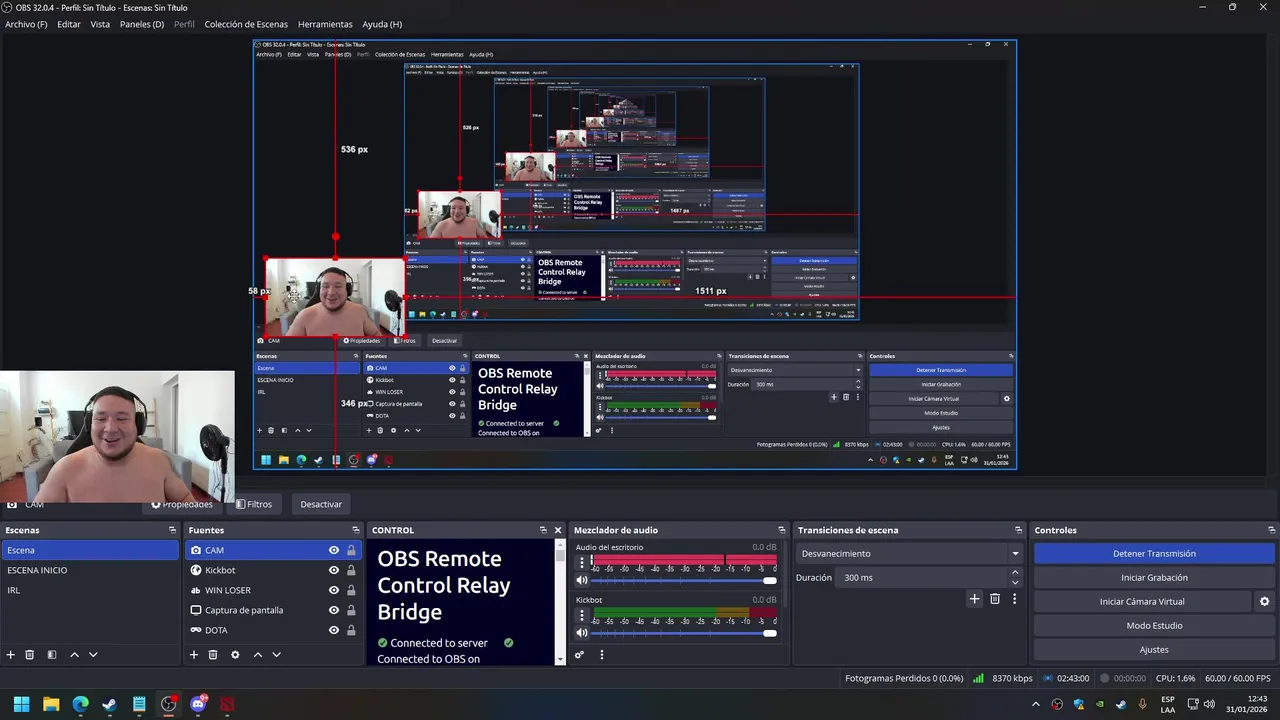This screenshot has width=1280, height=720.
Task: Move source up in Fuentes toolbar
Action: point(257,655)
